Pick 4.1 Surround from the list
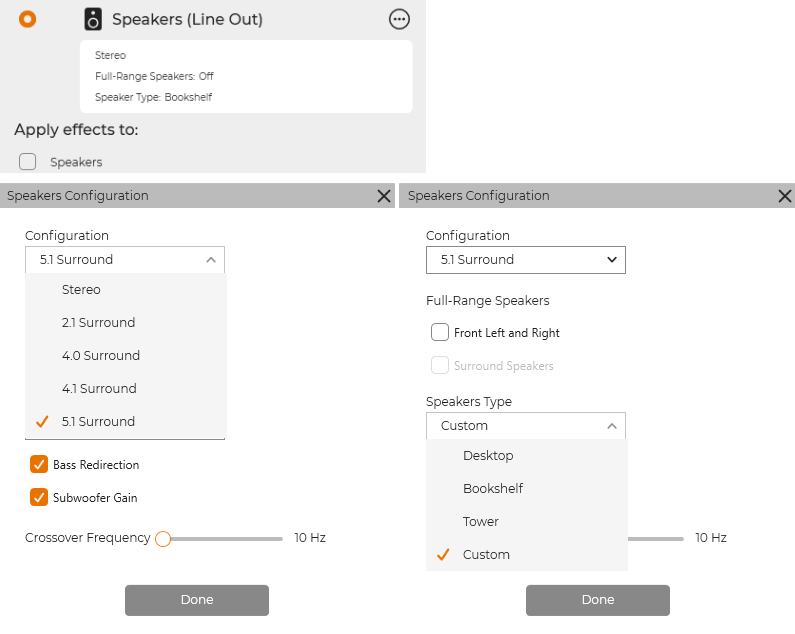 click(x=98, y=389)
